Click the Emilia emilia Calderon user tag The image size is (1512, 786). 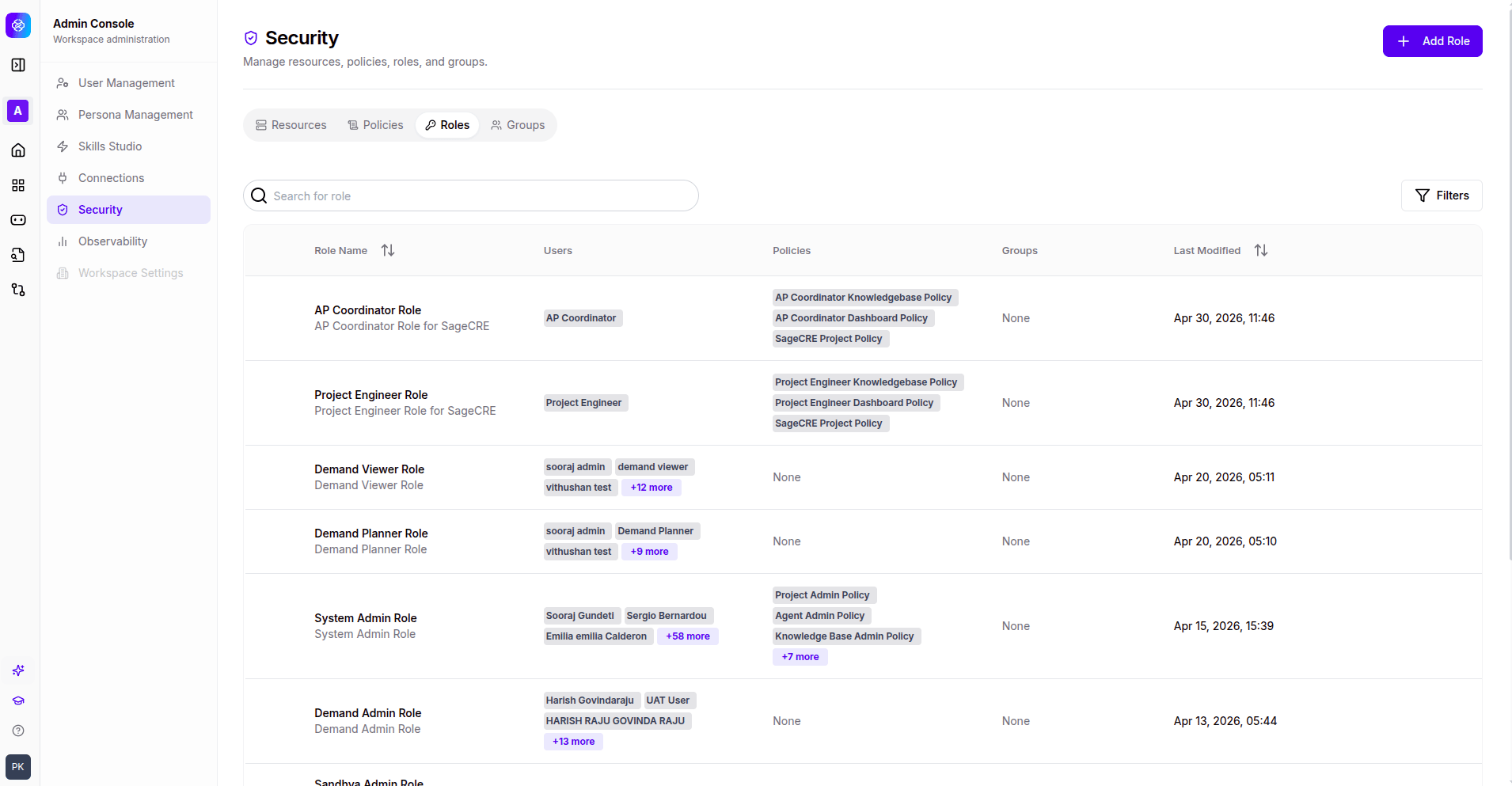598,636
